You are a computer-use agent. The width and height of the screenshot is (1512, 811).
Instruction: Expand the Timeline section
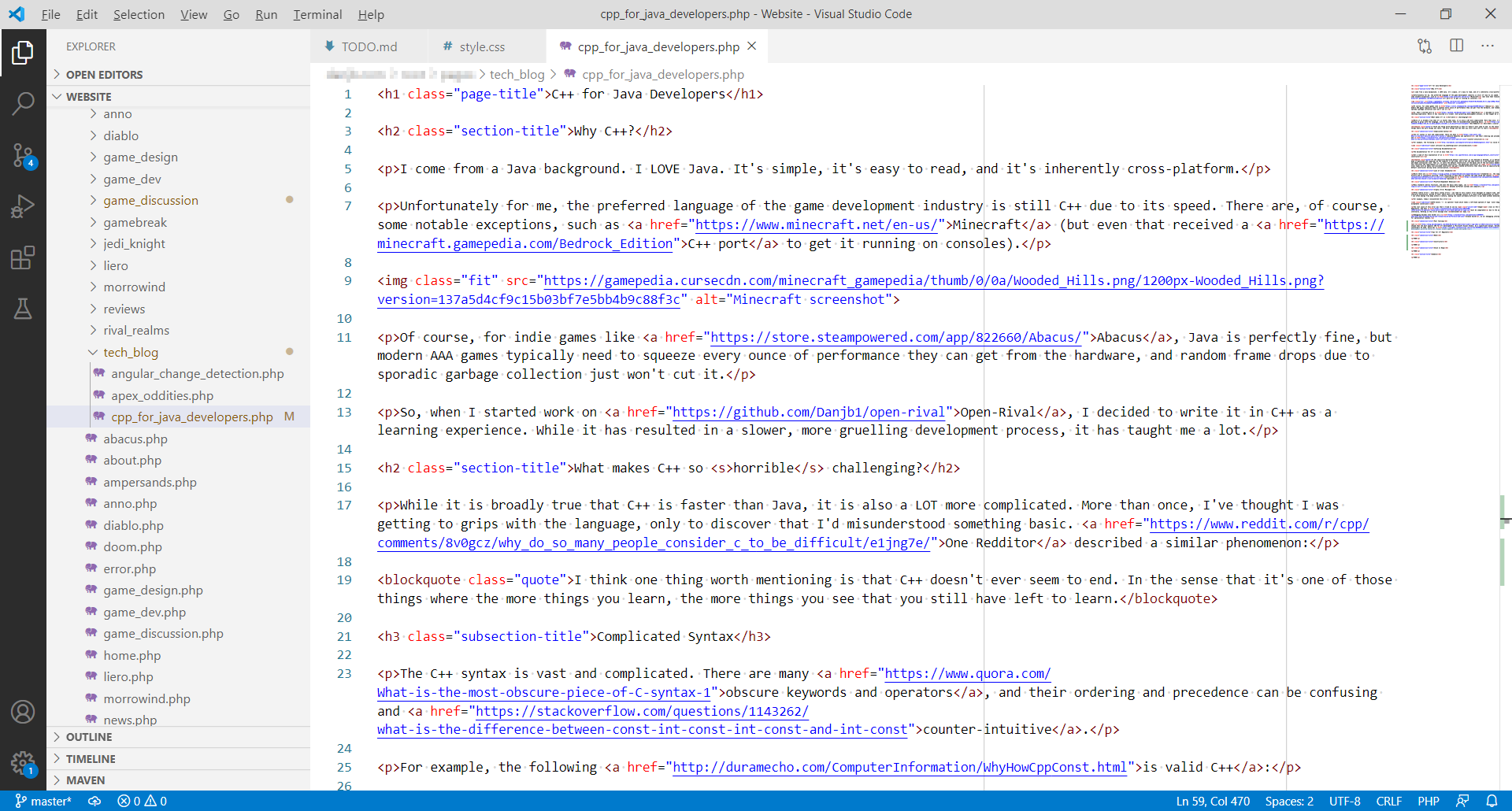click(179, 759)
